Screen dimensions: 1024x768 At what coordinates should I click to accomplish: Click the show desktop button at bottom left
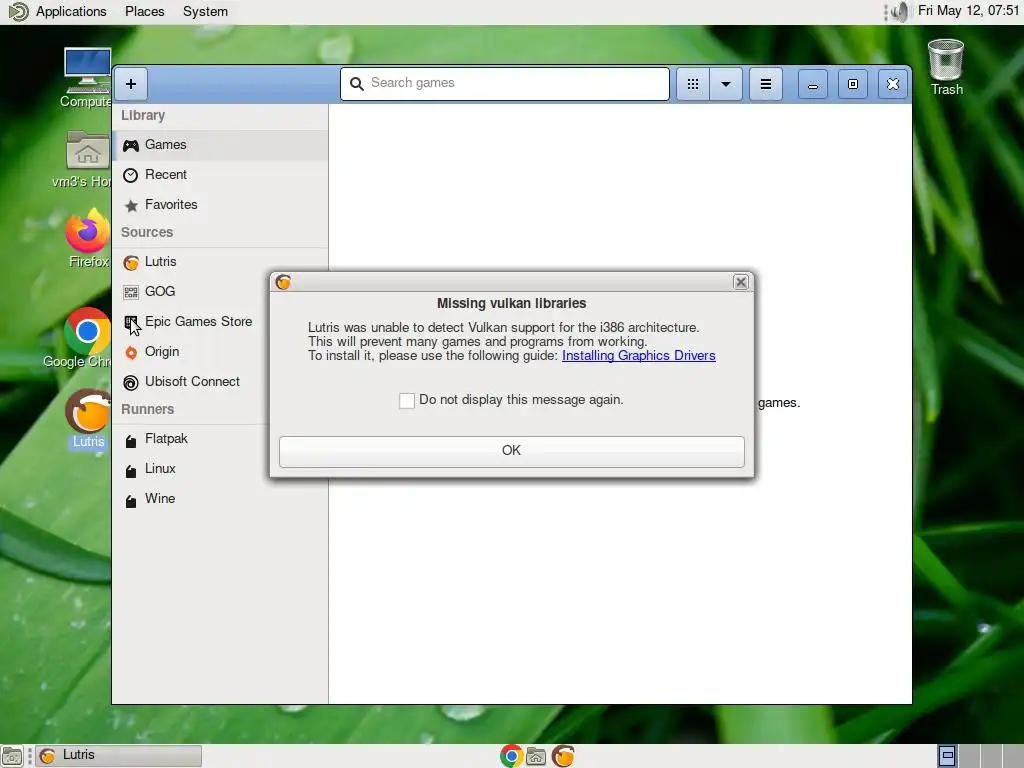tap(12, 756)
